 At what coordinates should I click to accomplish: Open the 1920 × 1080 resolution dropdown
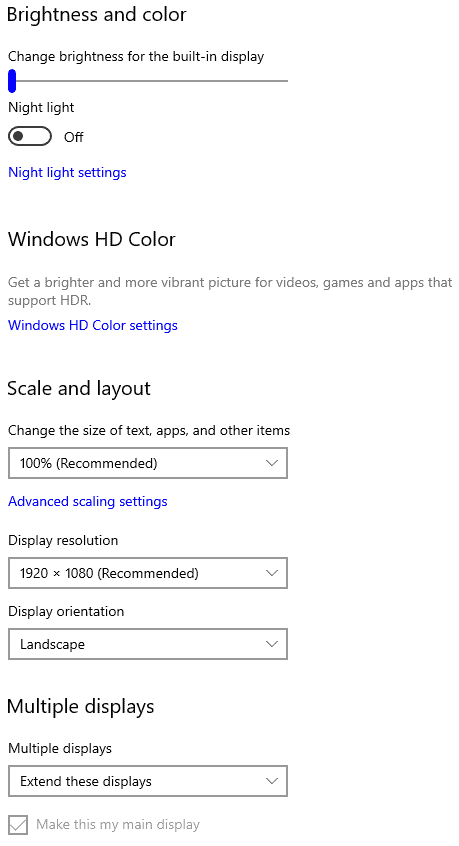(148, 573)
